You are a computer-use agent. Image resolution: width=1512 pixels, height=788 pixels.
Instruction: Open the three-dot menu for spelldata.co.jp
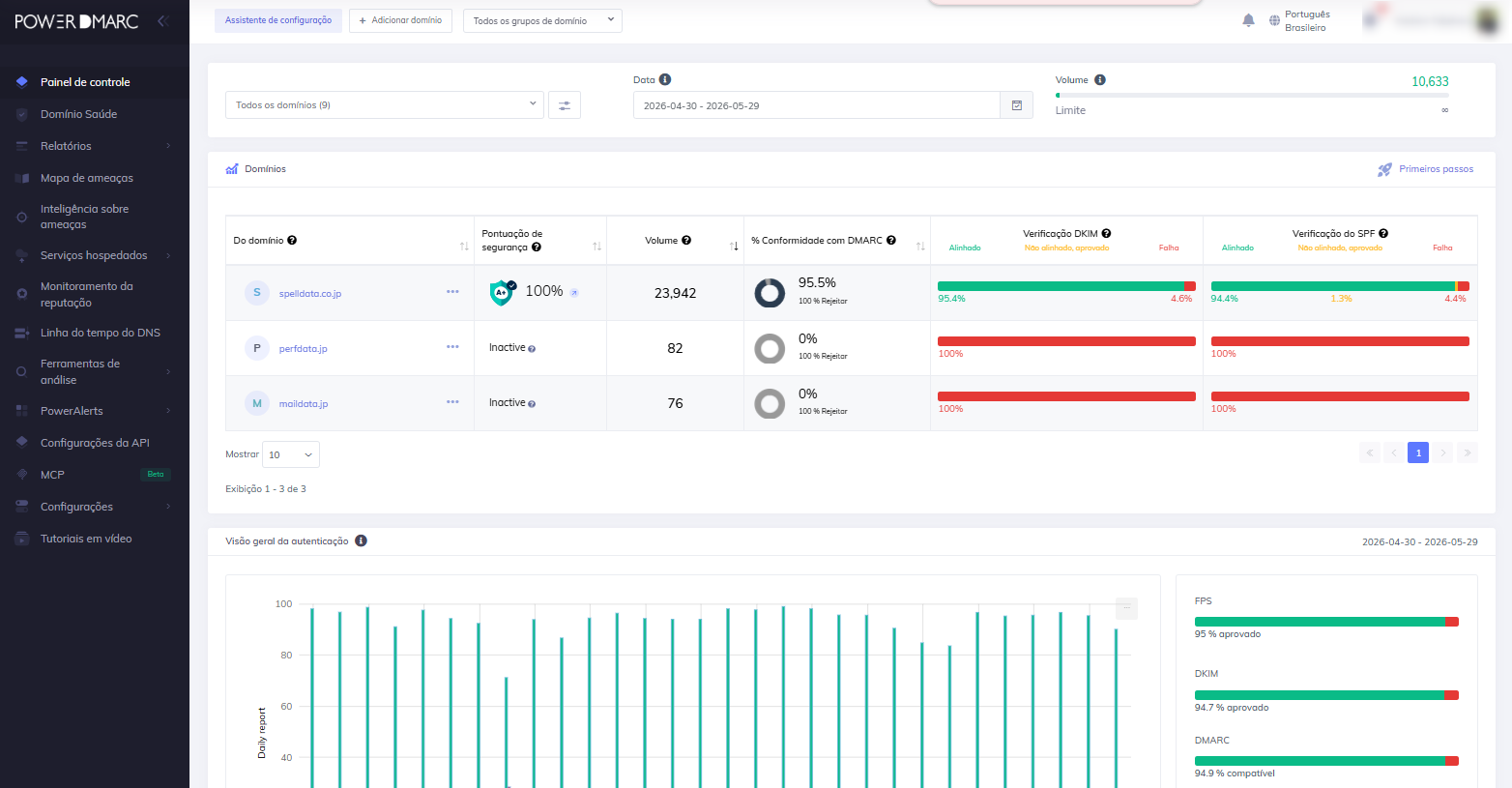tap(452, 292)
